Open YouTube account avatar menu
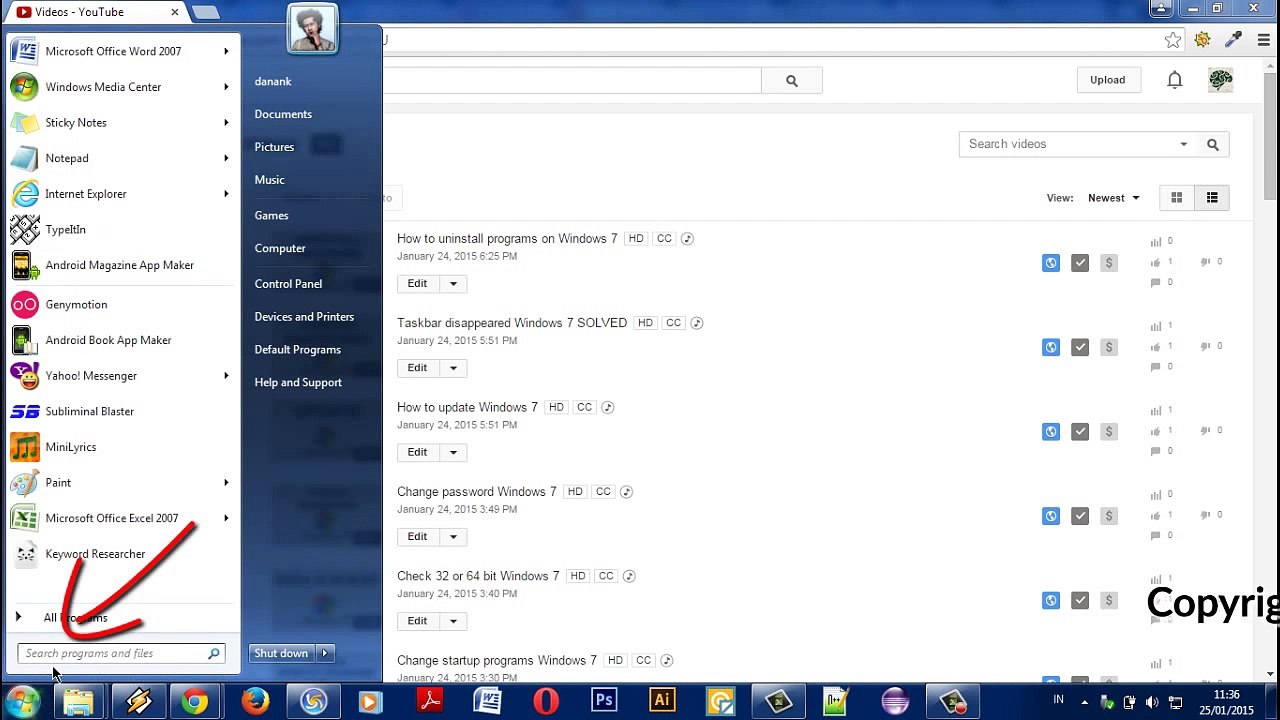 coord(1221,80)
